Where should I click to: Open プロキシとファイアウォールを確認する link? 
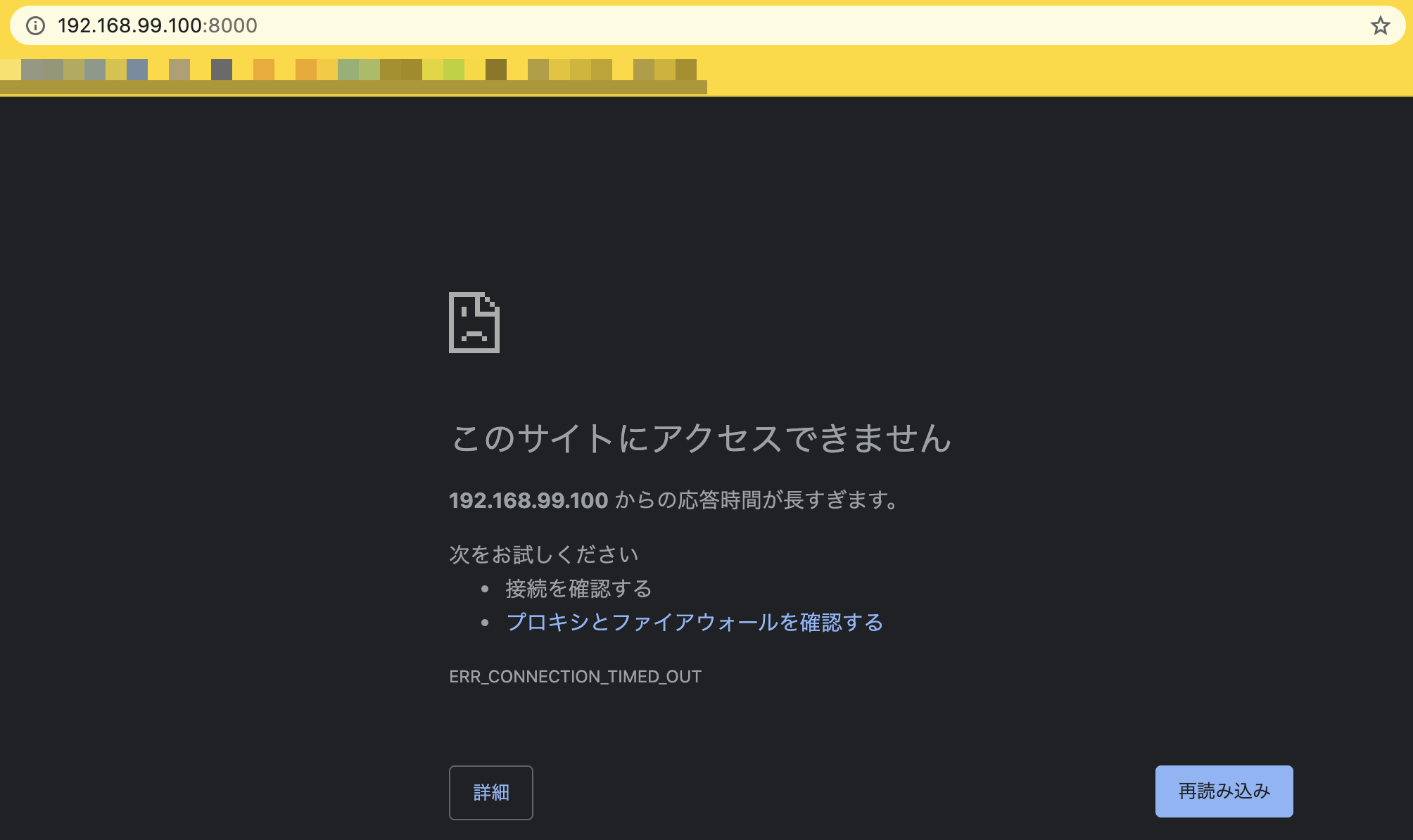[x=694, y=622]
